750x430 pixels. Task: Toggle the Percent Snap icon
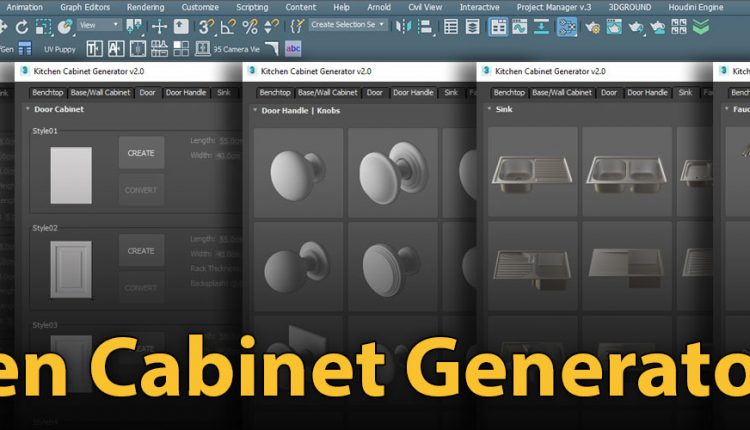click(250, 26)
